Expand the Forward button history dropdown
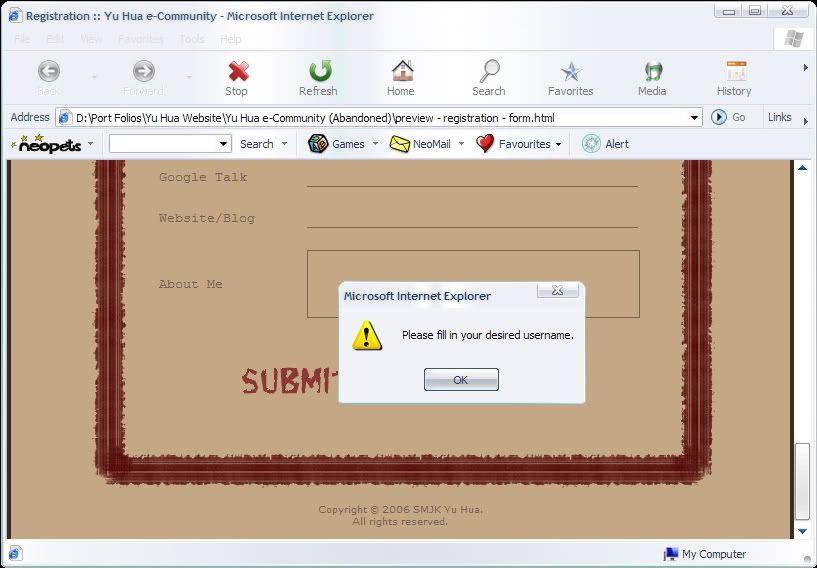The image size is (817, 568). click(x=189, y=77)
